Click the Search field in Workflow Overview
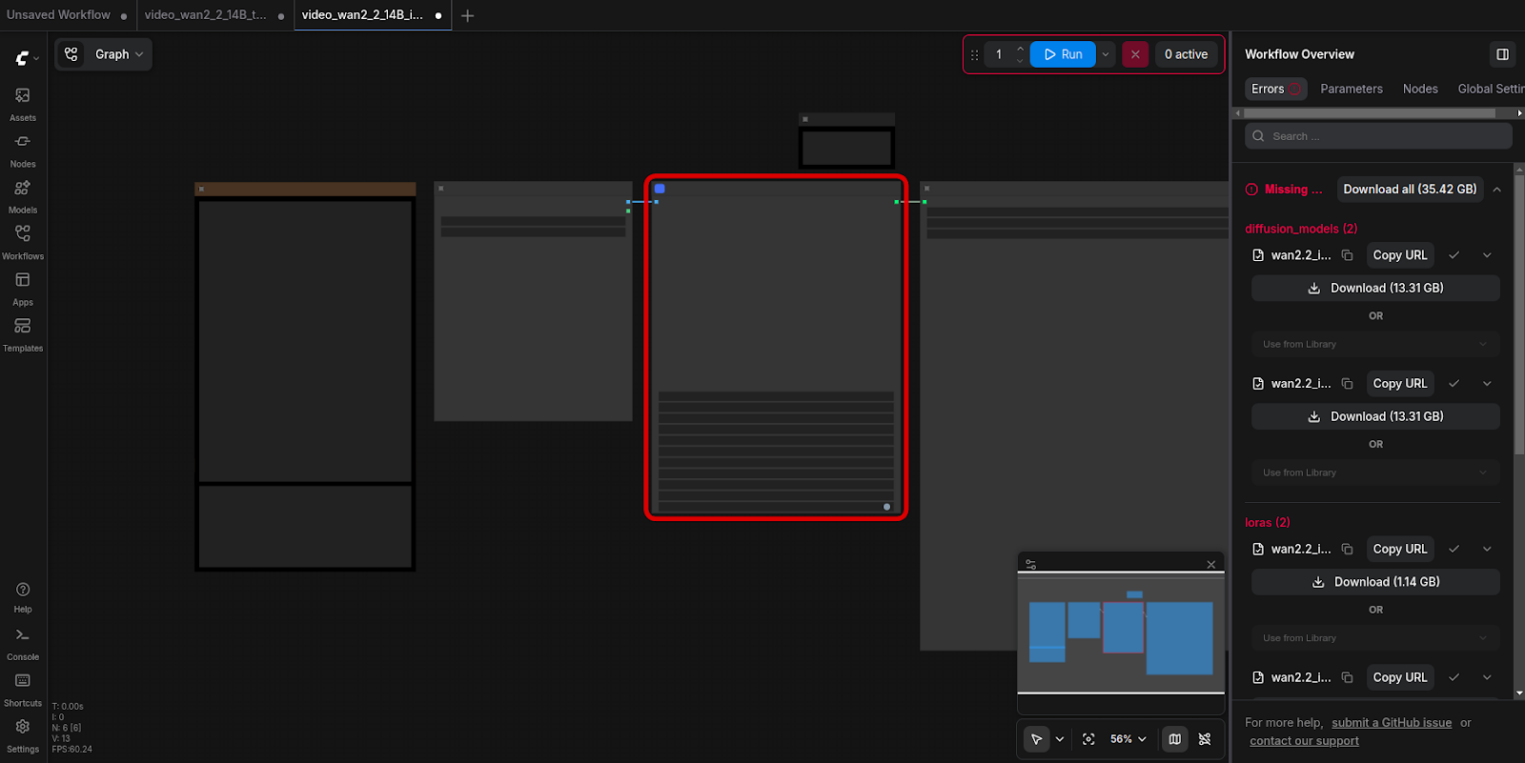Viewport: 1525px width, 763px height. tap(1378, 136)
